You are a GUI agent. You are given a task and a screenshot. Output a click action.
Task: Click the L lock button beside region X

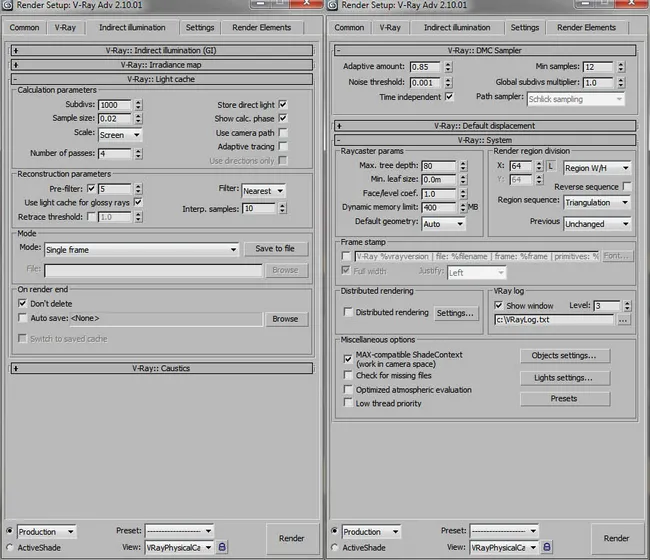551,166
